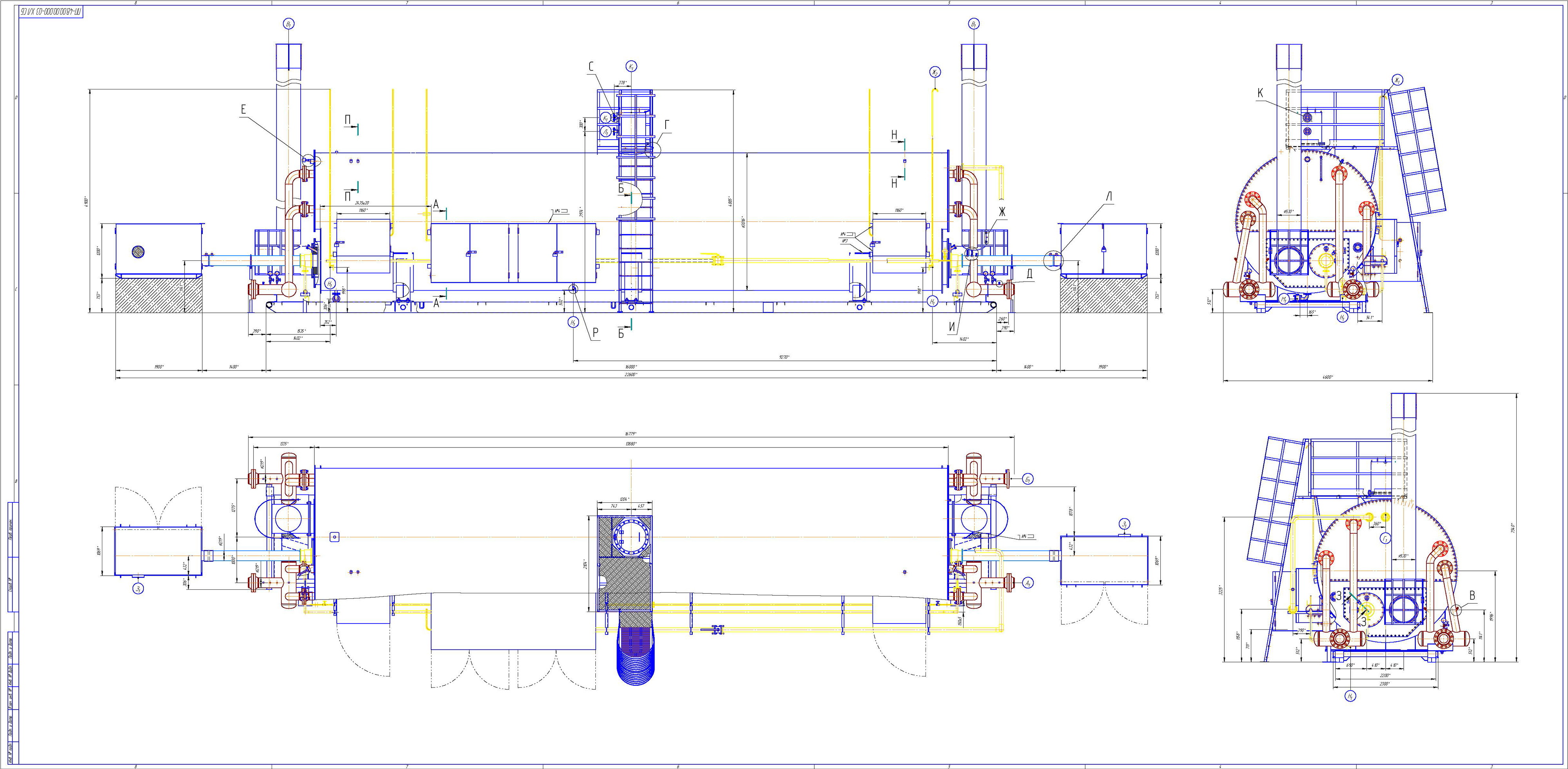Click the dimension 2435±20 above the left cabinet
Image resolution: width=1568 pixels, height=769 pixels.
362,203
